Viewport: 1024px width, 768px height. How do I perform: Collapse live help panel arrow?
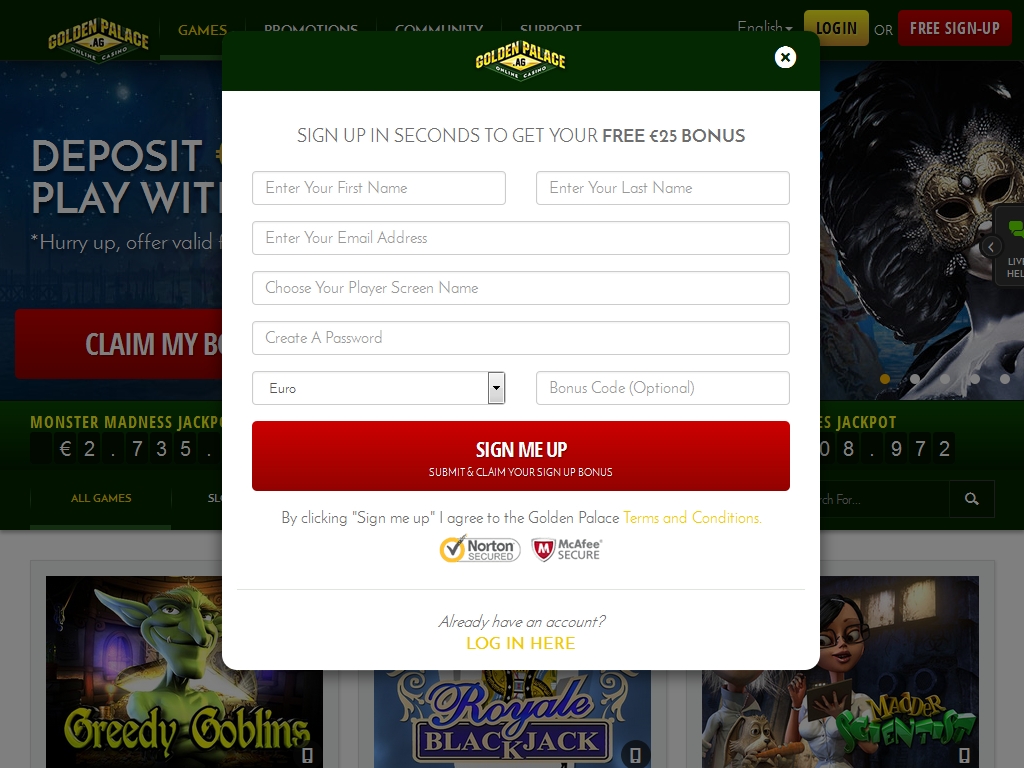[x=991, y=247]
